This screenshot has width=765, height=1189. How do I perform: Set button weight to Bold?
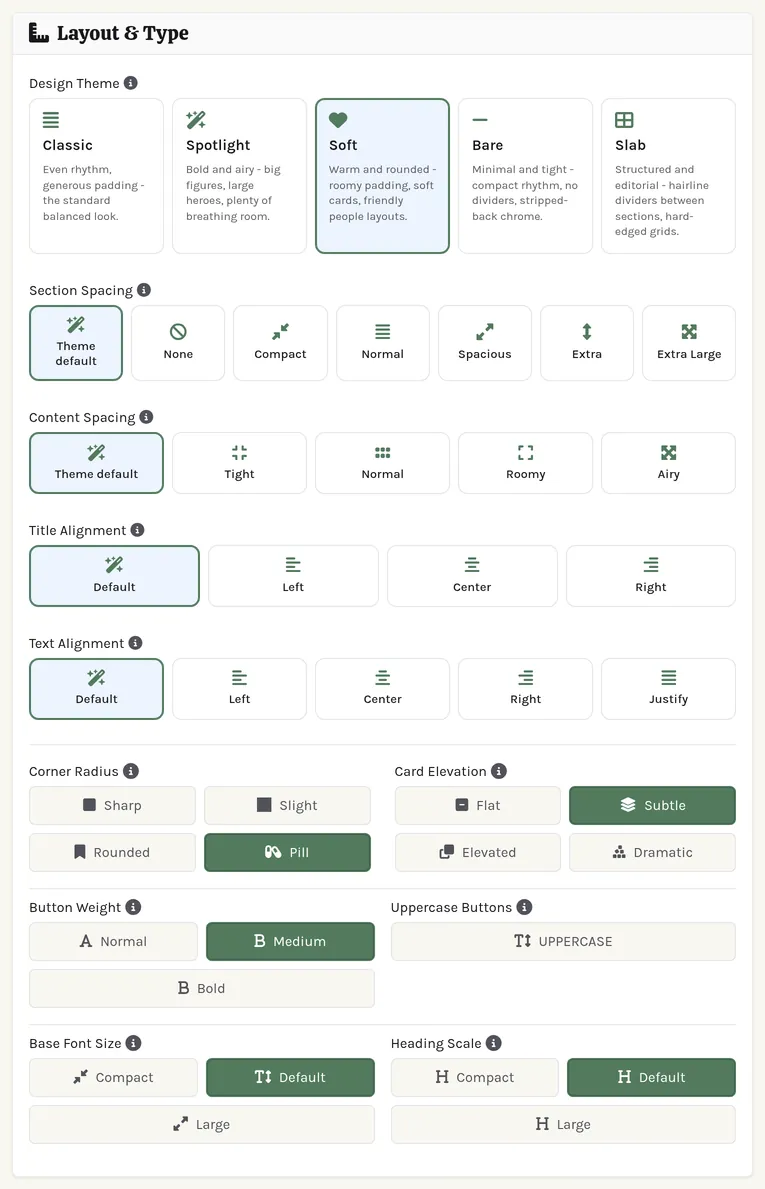(x=202, y=988)
